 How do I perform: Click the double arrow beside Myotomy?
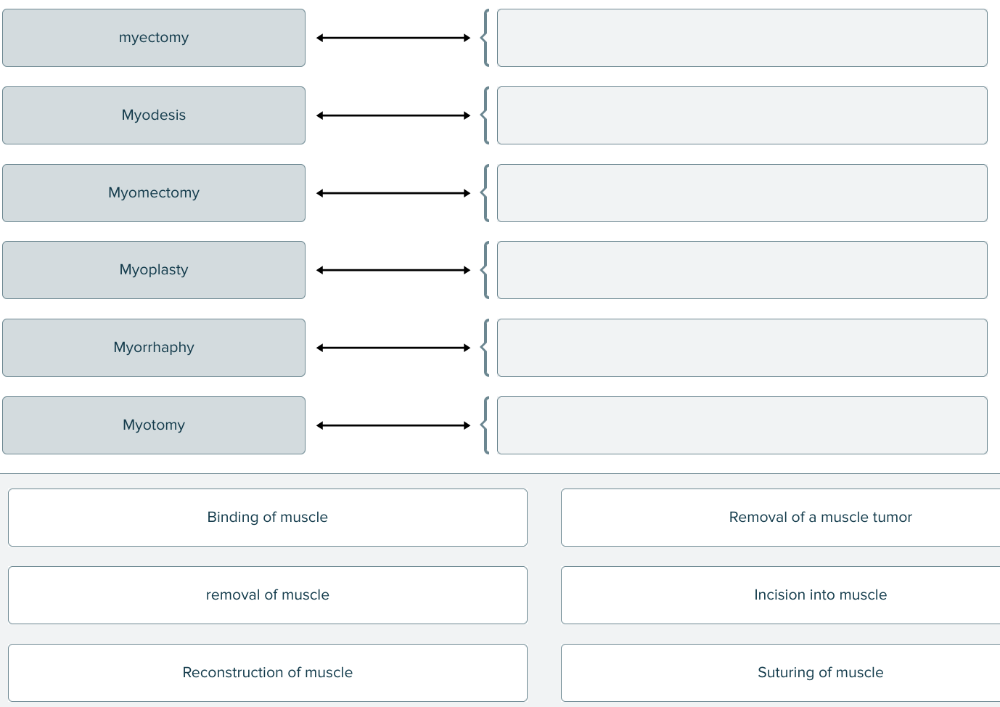click(x=393, y=425)
